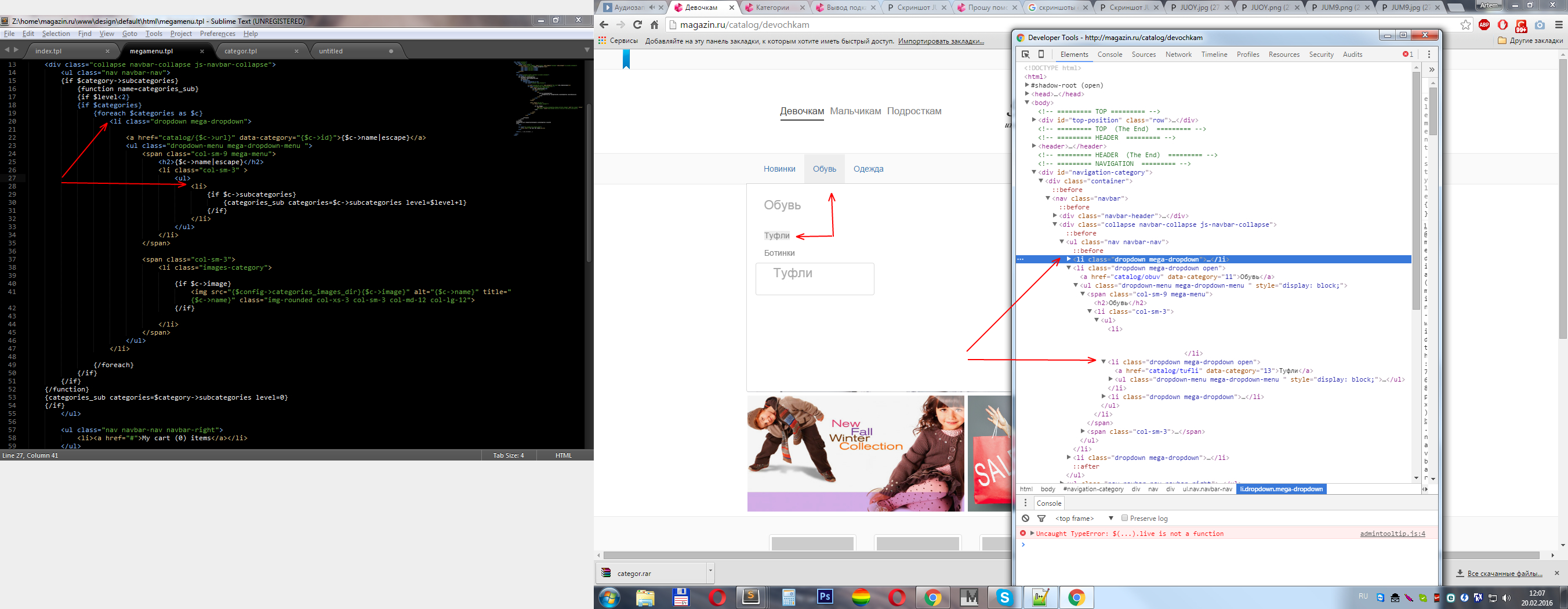Click the Adblock Plus extension icon
The height and width of the screenshot is (609, 1568).
click(1484, 25)
